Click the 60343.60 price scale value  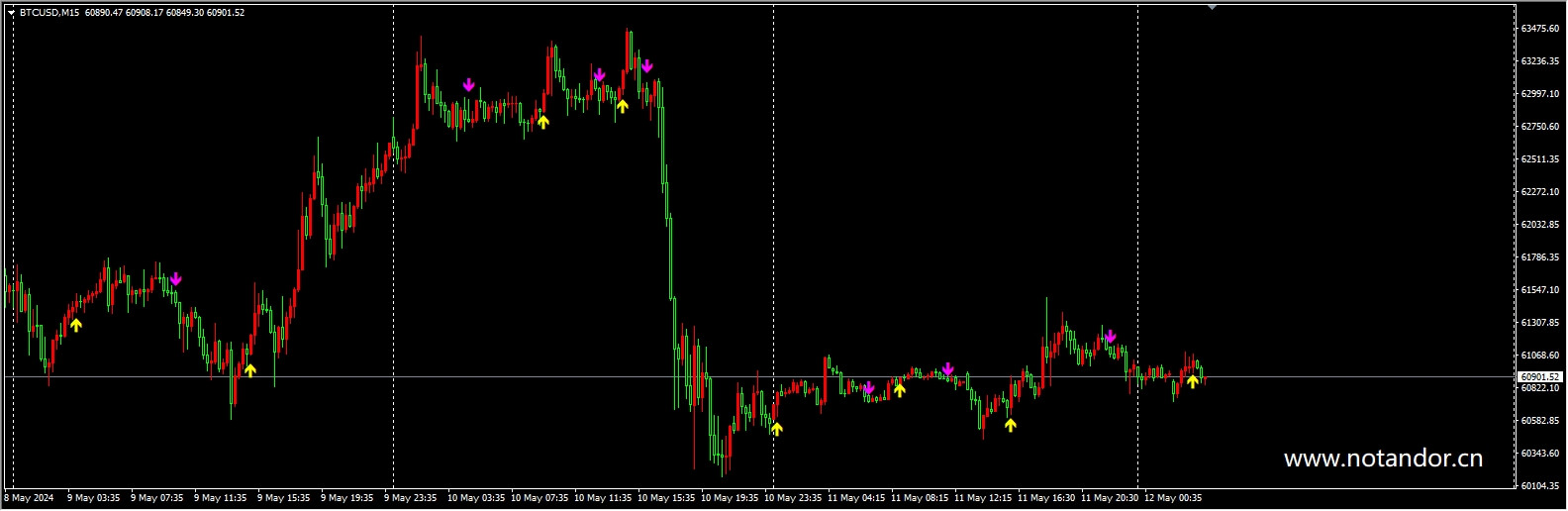click(x=1540, y=454)
